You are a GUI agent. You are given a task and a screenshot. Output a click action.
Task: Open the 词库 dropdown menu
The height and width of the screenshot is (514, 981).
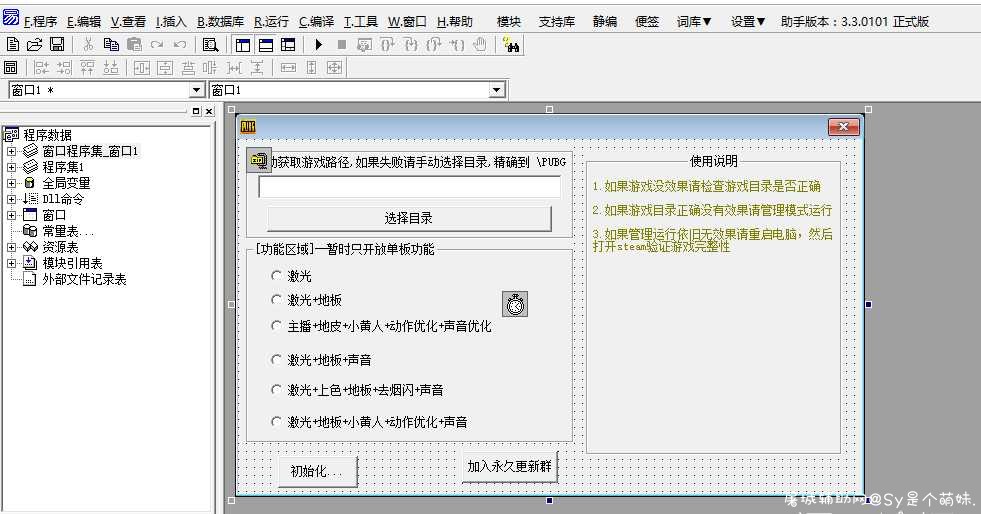(694, 21)
